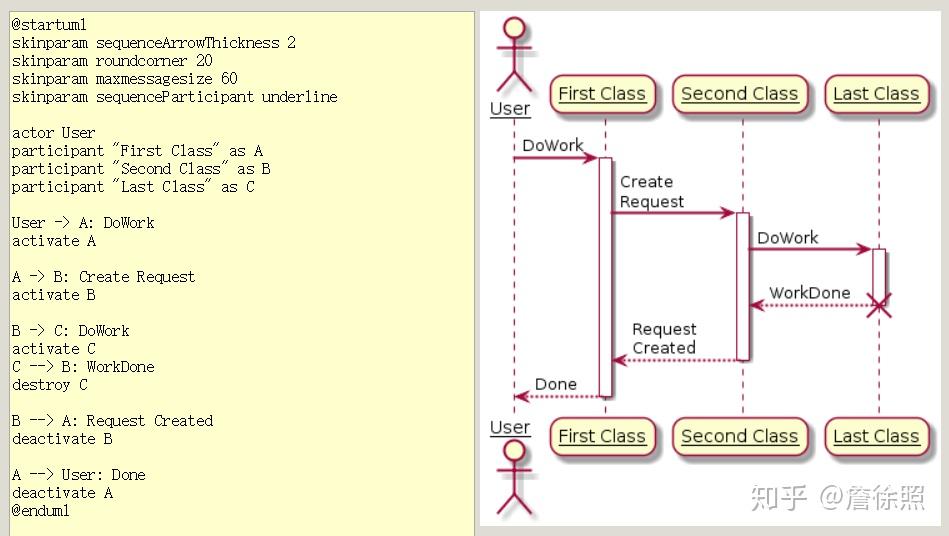The width and height of the screenshot is (949, 536).
Task: Click the Done return message label
Action: 556,384
